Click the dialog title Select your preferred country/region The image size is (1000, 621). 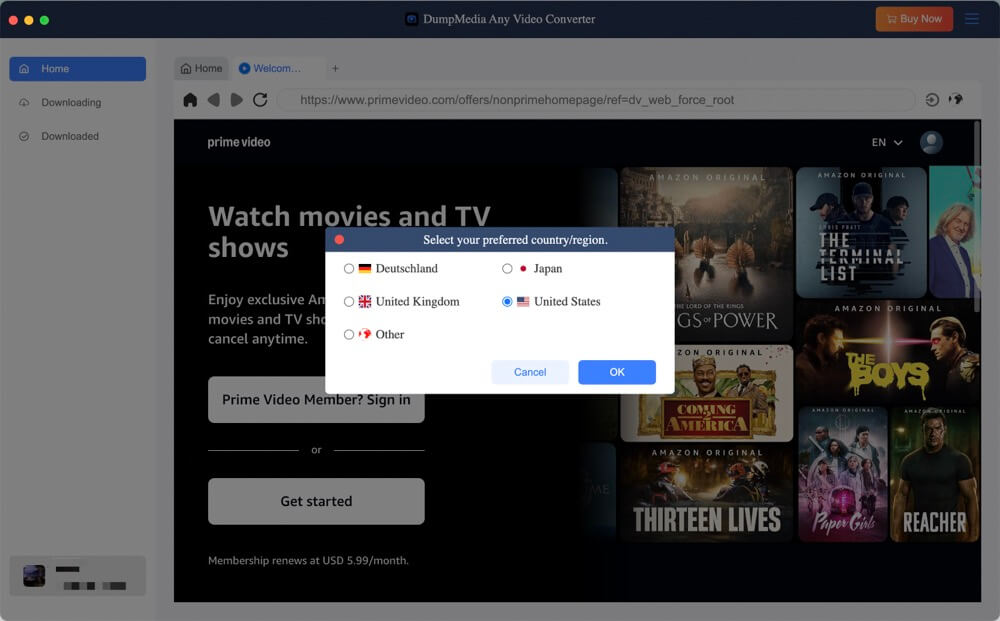515,240
